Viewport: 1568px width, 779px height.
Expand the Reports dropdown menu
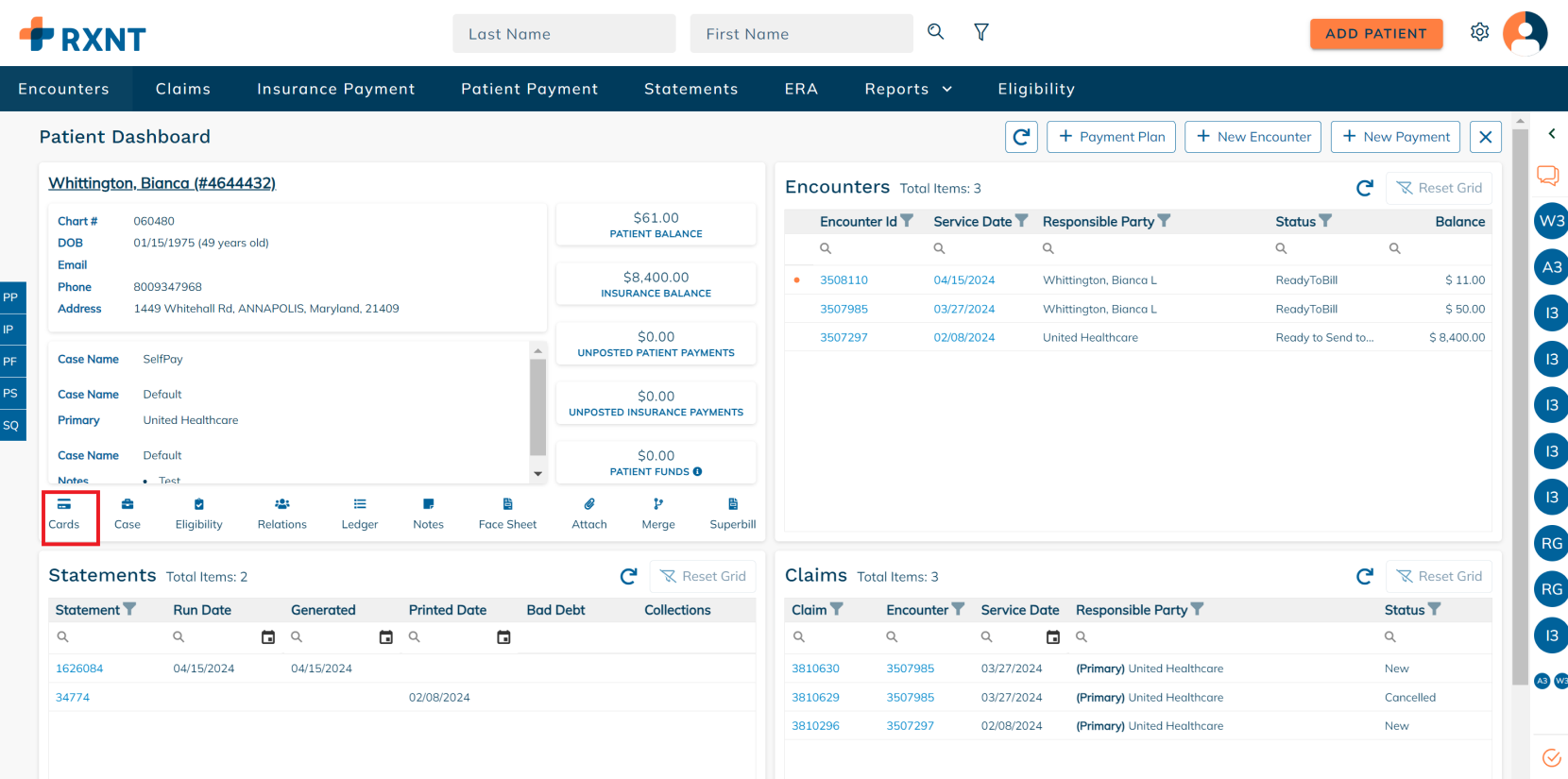[x=908, y=89]
